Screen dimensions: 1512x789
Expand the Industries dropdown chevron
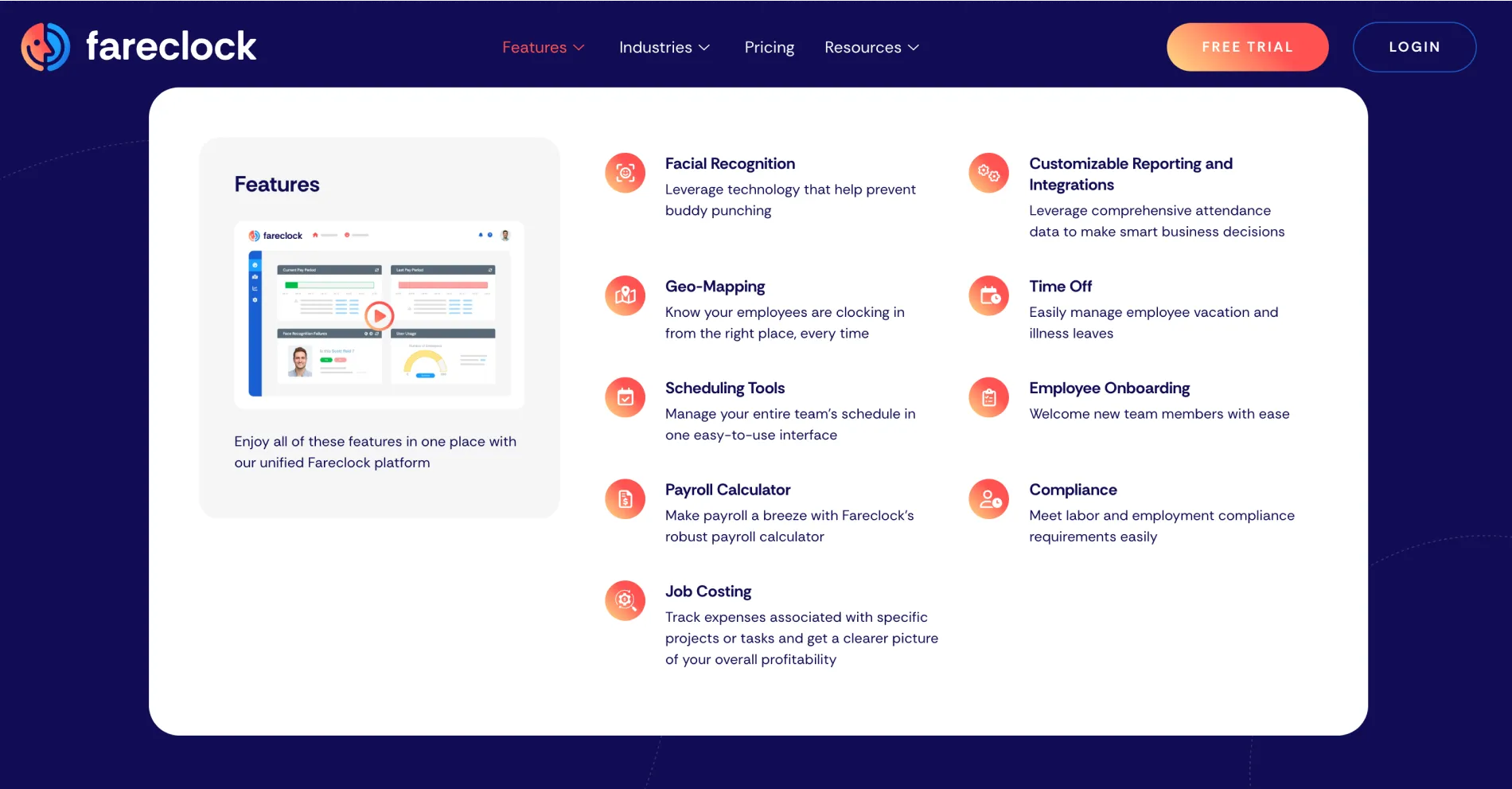pos(704,48)
